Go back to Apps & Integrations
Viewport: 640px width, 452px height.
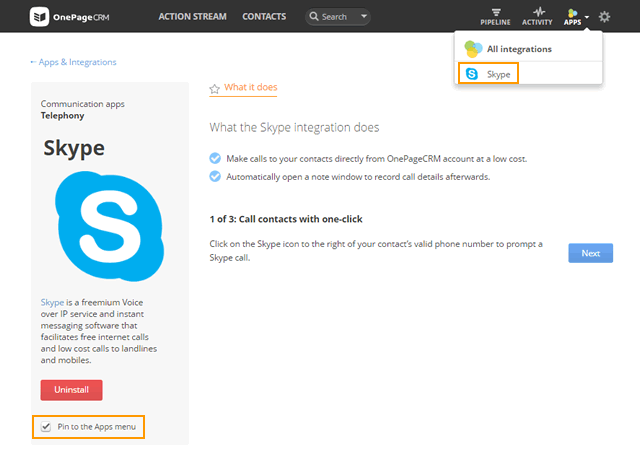coord(73,62)
